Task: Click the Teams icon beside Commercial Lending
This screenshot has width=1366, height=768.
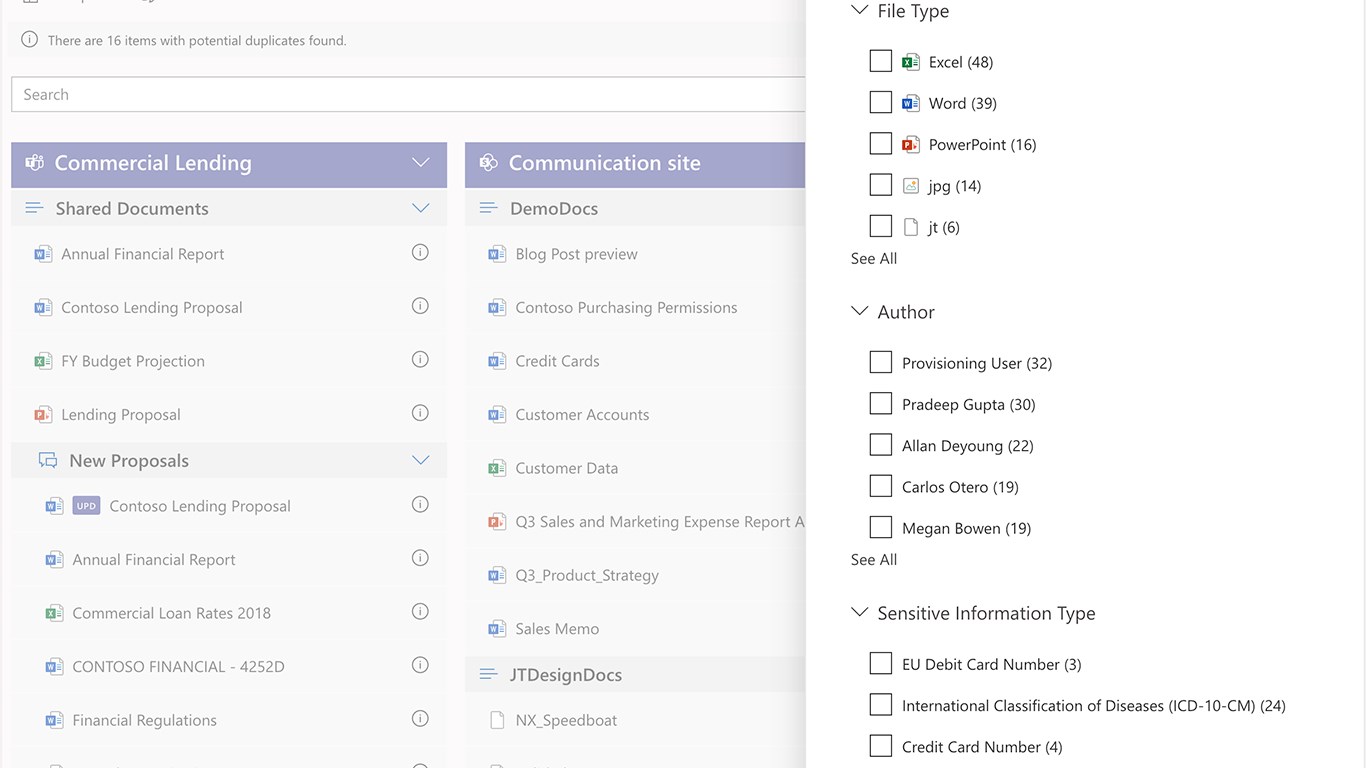Action: pyautogui.click(x=34, y=163)
